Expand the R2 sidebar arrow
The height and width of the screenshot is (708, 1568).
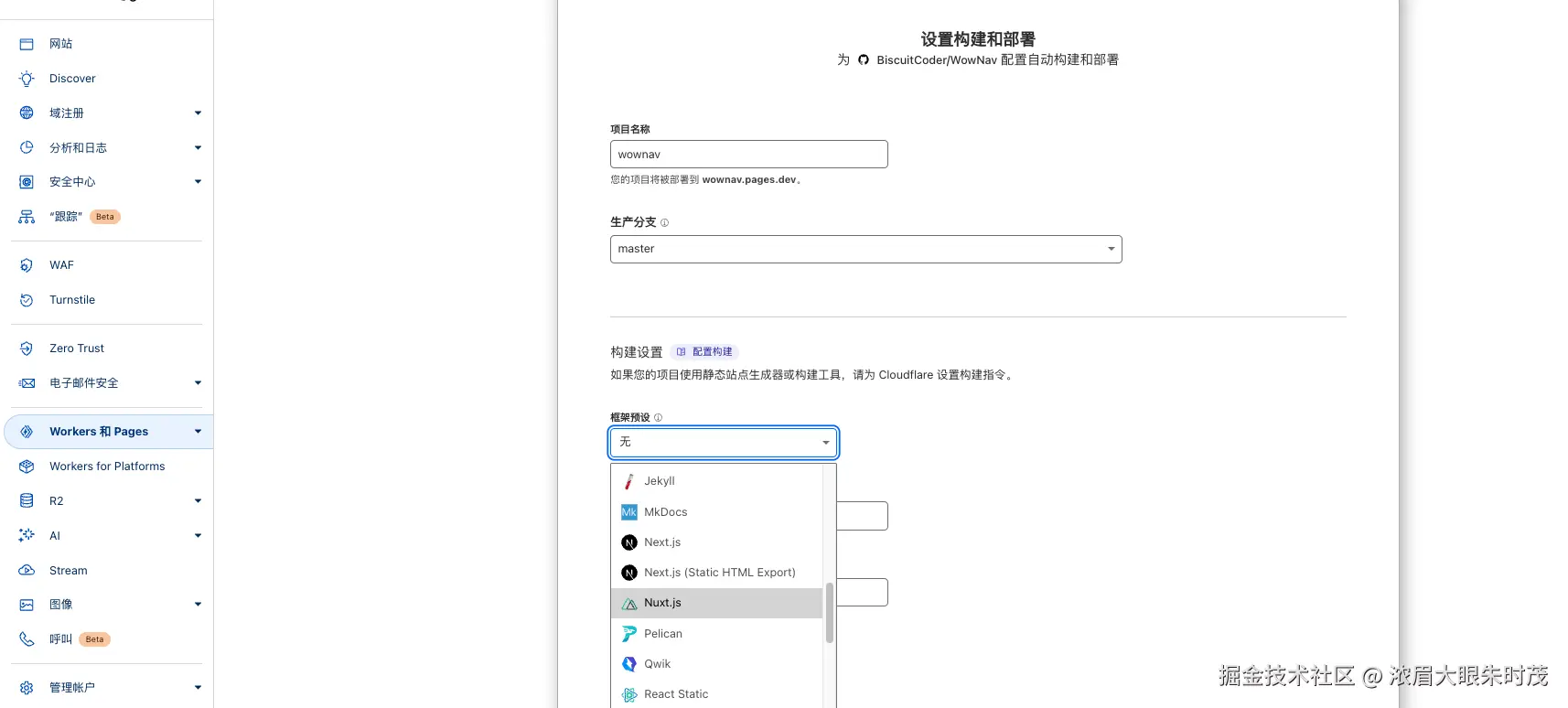pos(198,501)
